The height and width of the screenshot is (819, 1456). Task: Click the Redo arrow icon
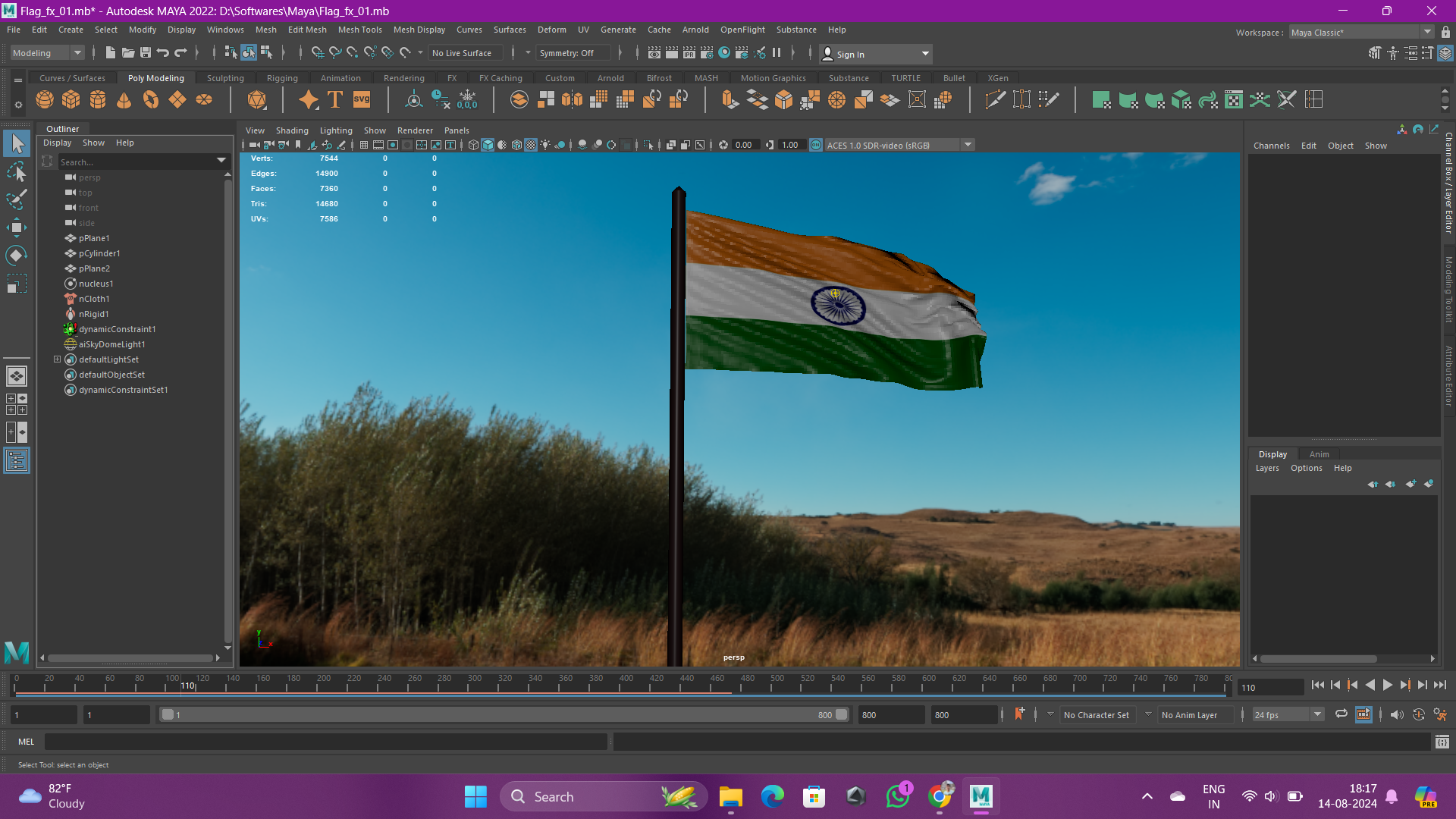coord(180,52)
